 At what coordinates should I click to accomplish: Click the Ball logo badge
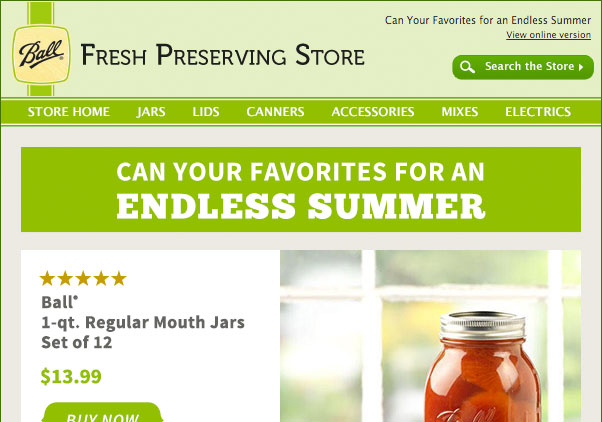click(x=41, y=54)
